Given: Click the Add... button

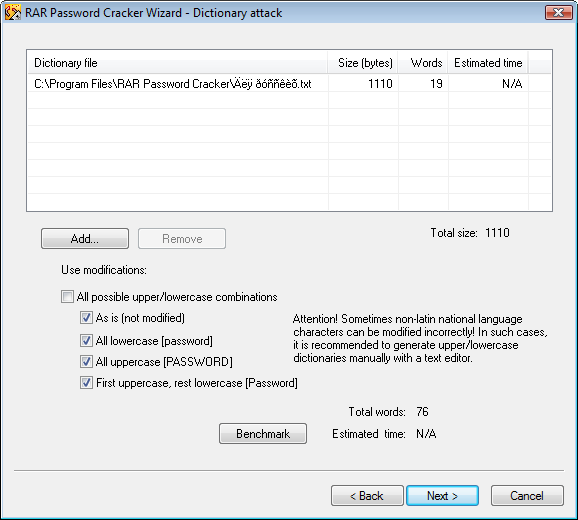Looking at the screenshot, I should coord(85,238).
